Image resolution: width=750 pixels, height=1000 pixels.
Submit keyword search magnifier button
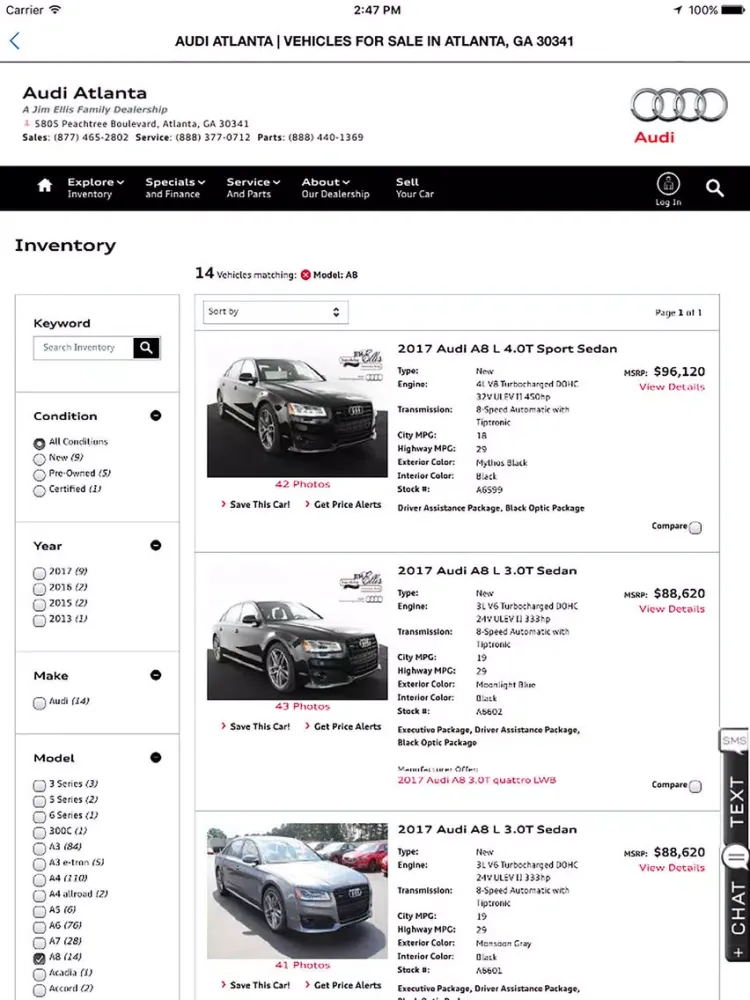[x=147, y=348]
